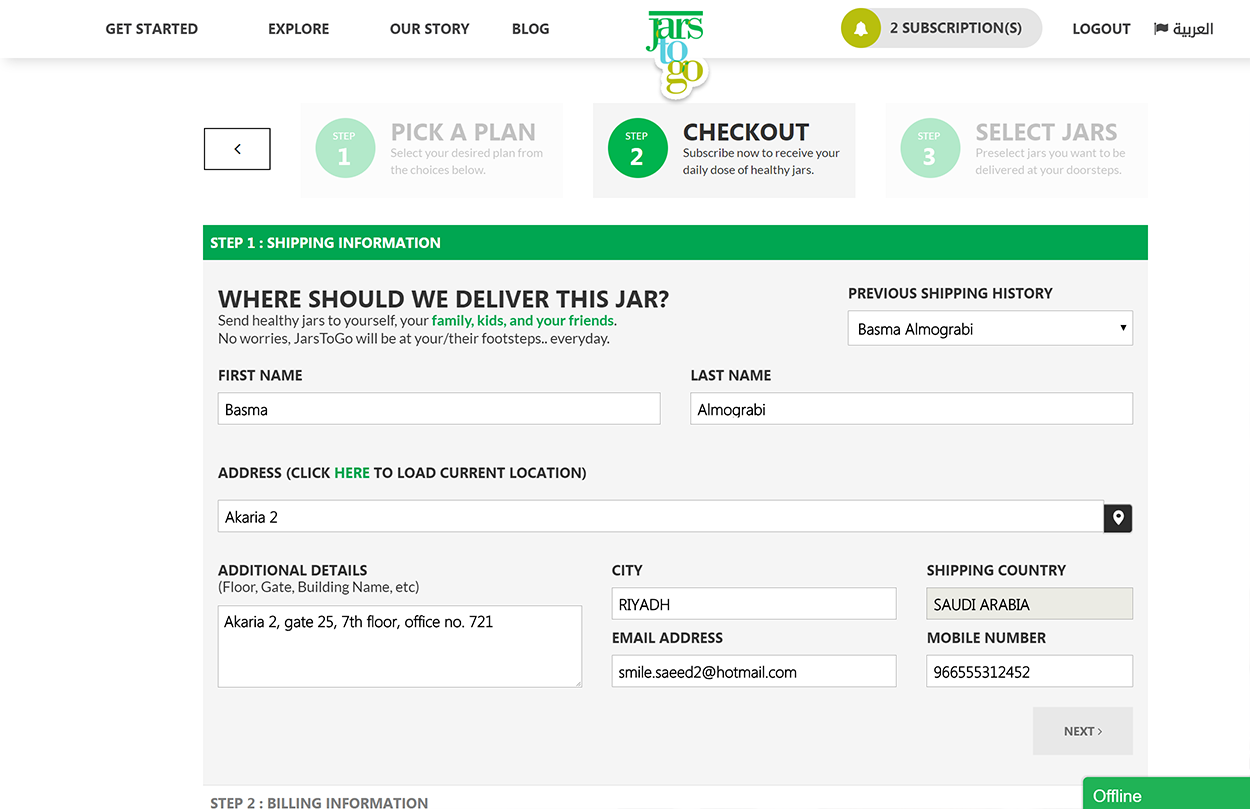The width and height of the screenshot is (1250, 809).
Task: Open the Blog page
Action: [530, 29]
